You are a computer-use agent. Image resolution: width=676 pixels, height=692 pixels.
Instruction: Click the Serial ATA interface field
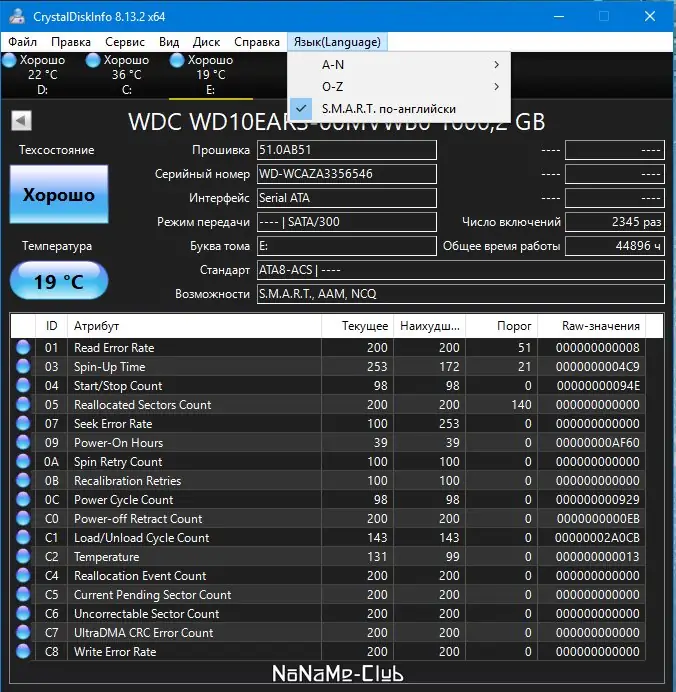pos(347,198)
